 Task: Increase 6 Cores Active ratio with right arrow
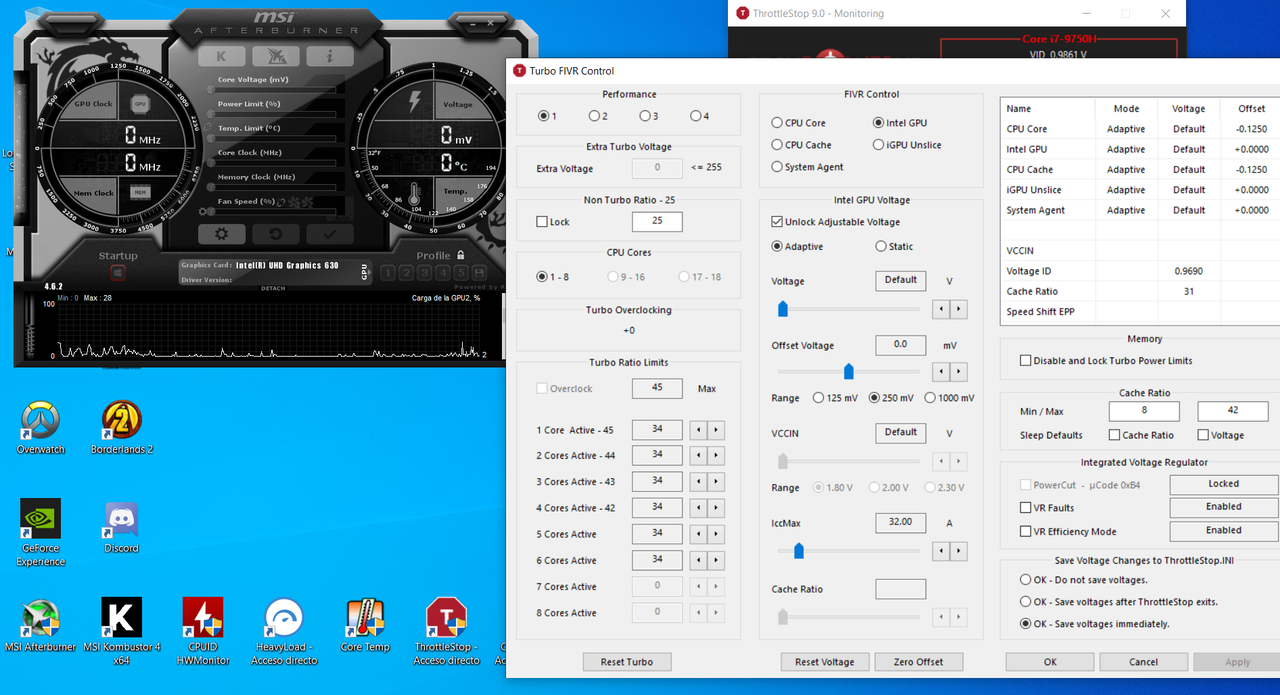coord(715,560)
